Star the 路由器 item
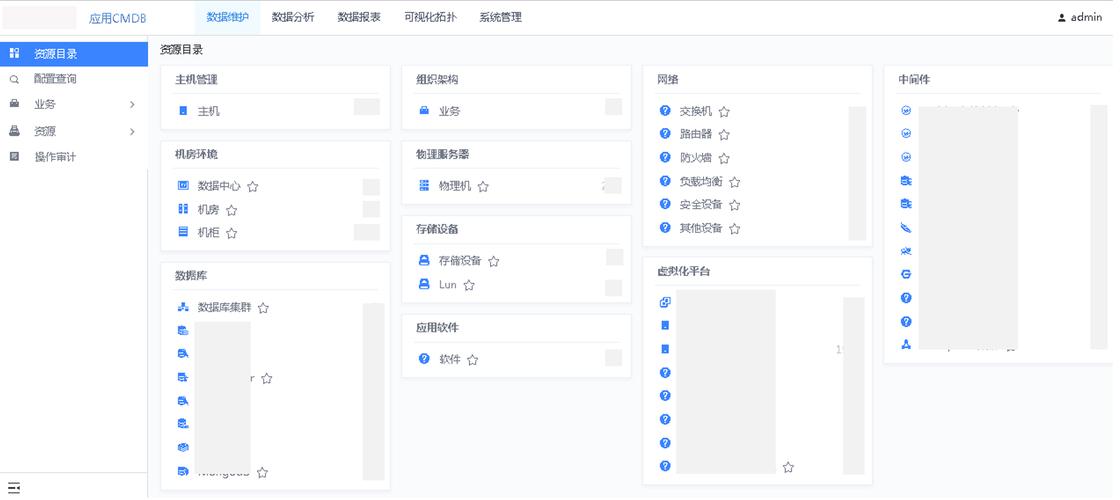This screenshot has width=1120, height=500. click(x=724, y=134)
